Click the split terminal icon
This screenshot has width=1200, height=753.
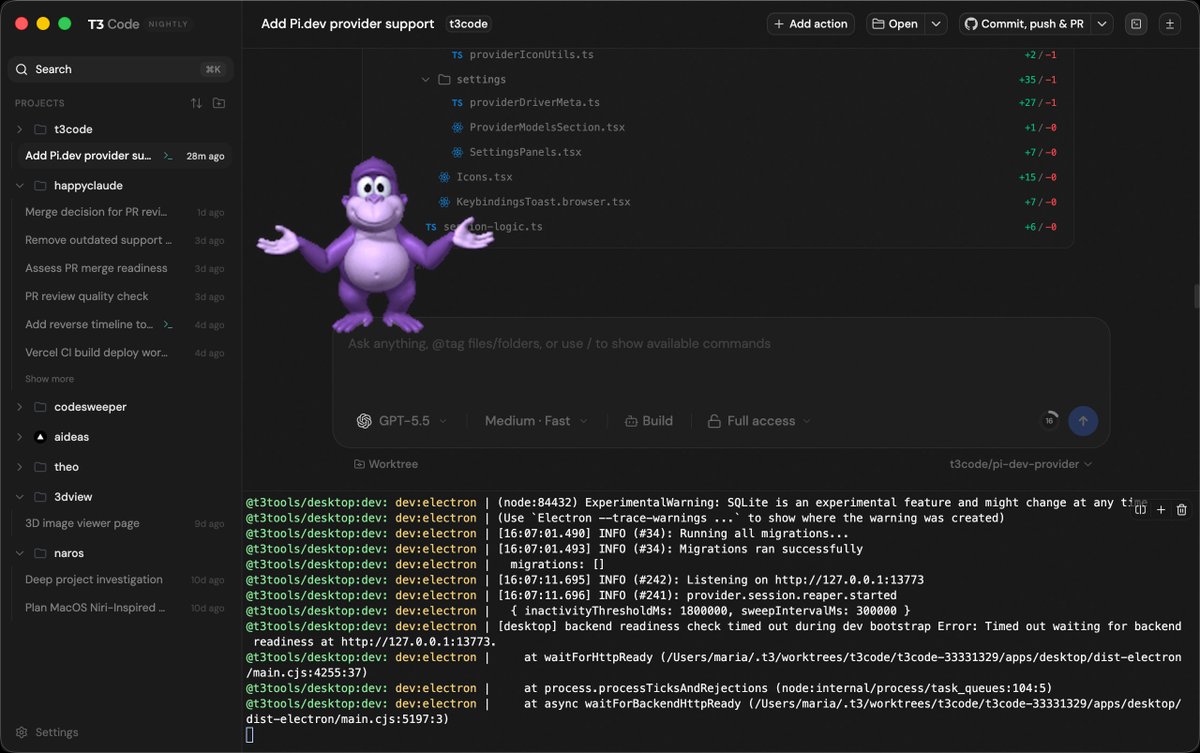(x=1140, y=509)
